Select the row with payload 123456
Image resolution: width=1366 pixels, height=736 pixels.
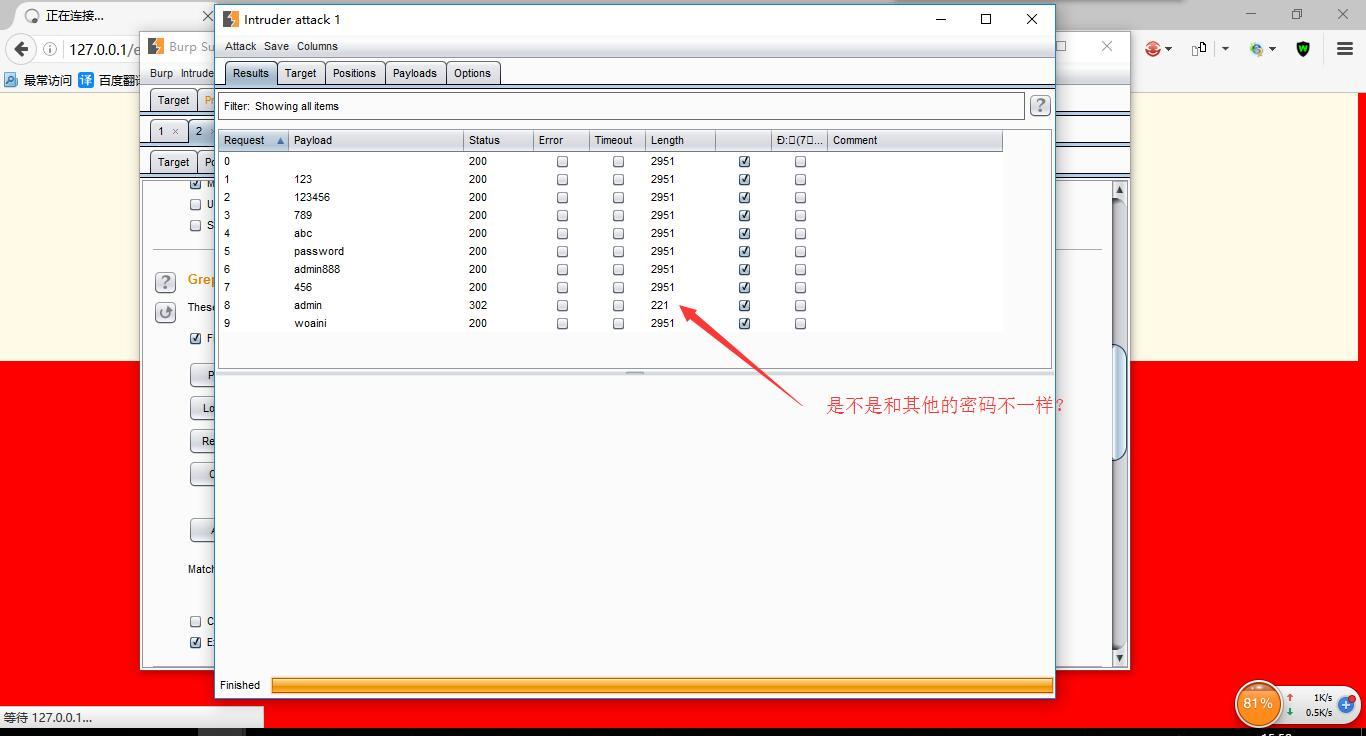(x=610, y=197)
